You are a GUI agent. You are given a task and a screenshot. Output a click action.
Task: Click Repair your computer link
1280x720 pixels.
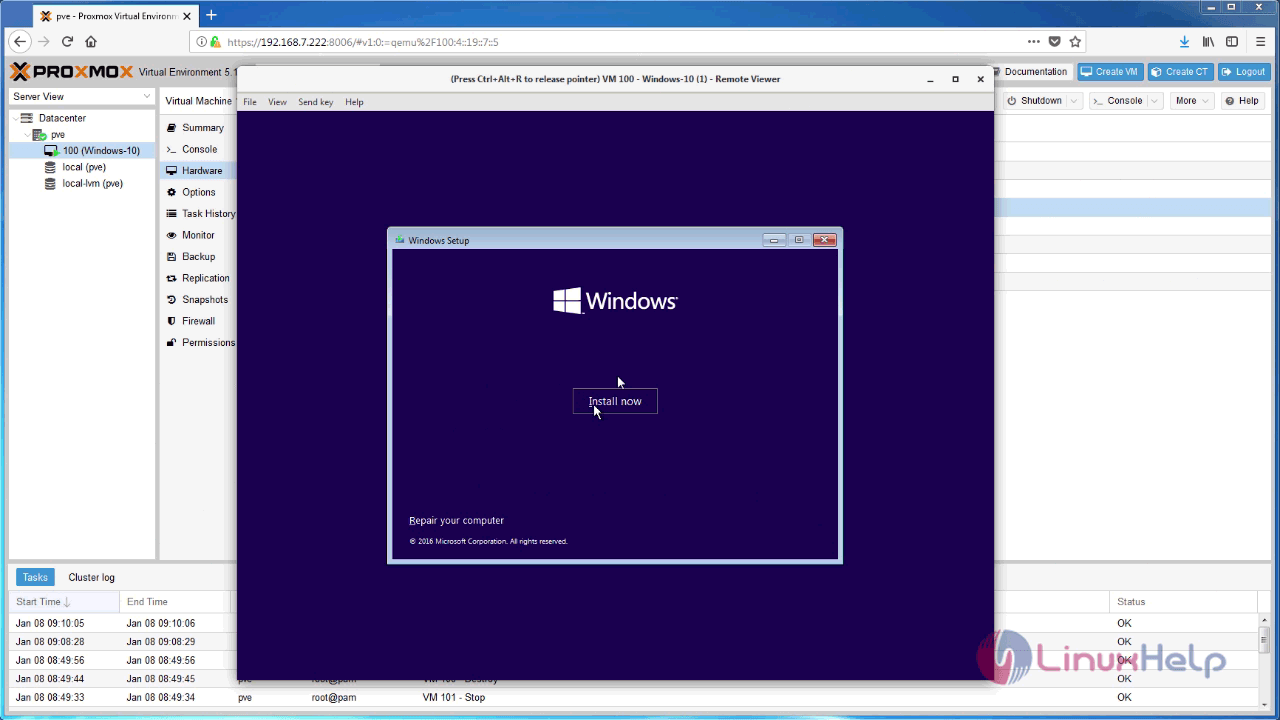pyautogui.click(x=456, y=520)
